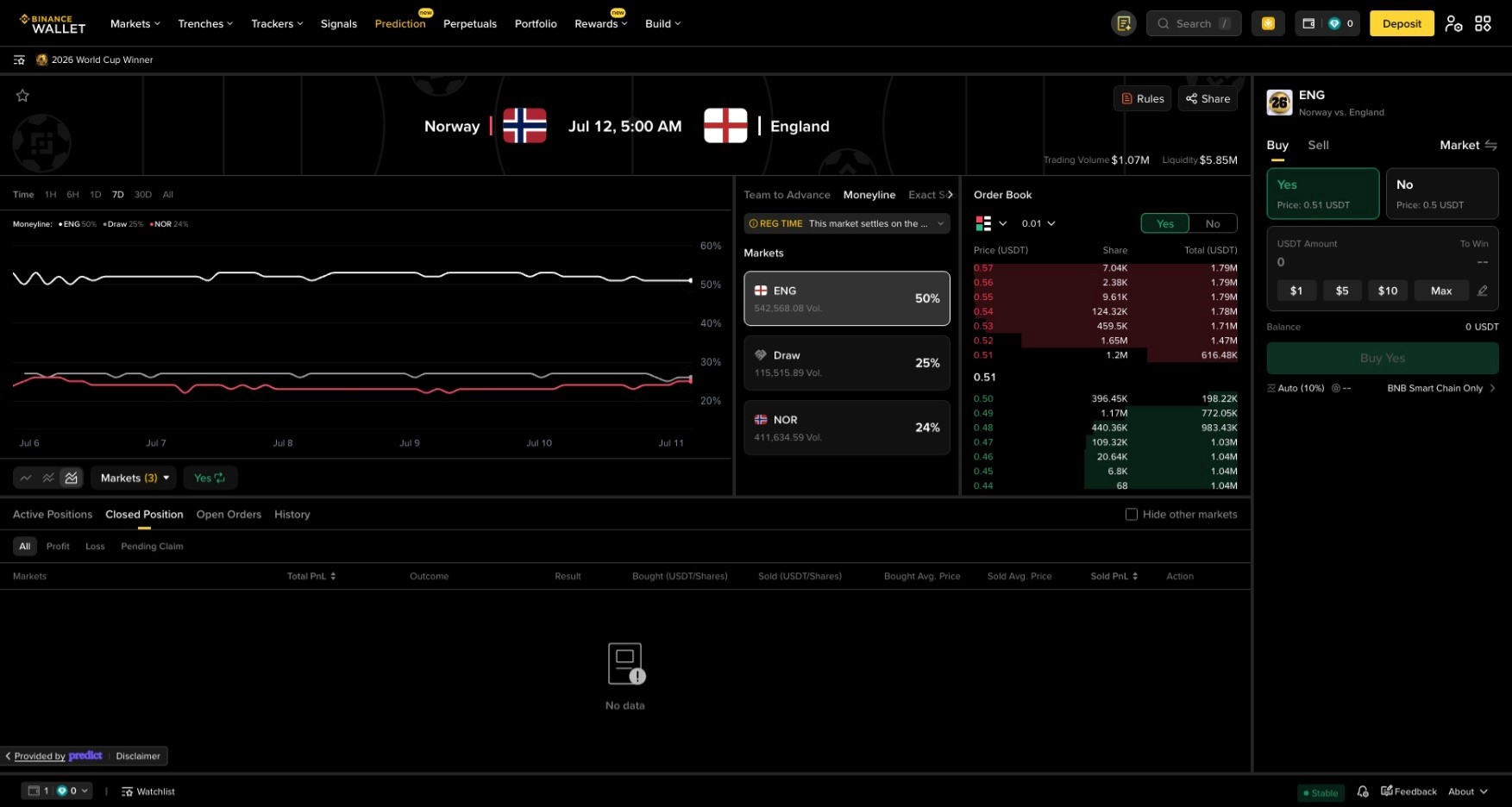The height and width of the screenshot is (807, 1512).
Task: Expand the Trenches menu
Action: click(x=205, y=23)
